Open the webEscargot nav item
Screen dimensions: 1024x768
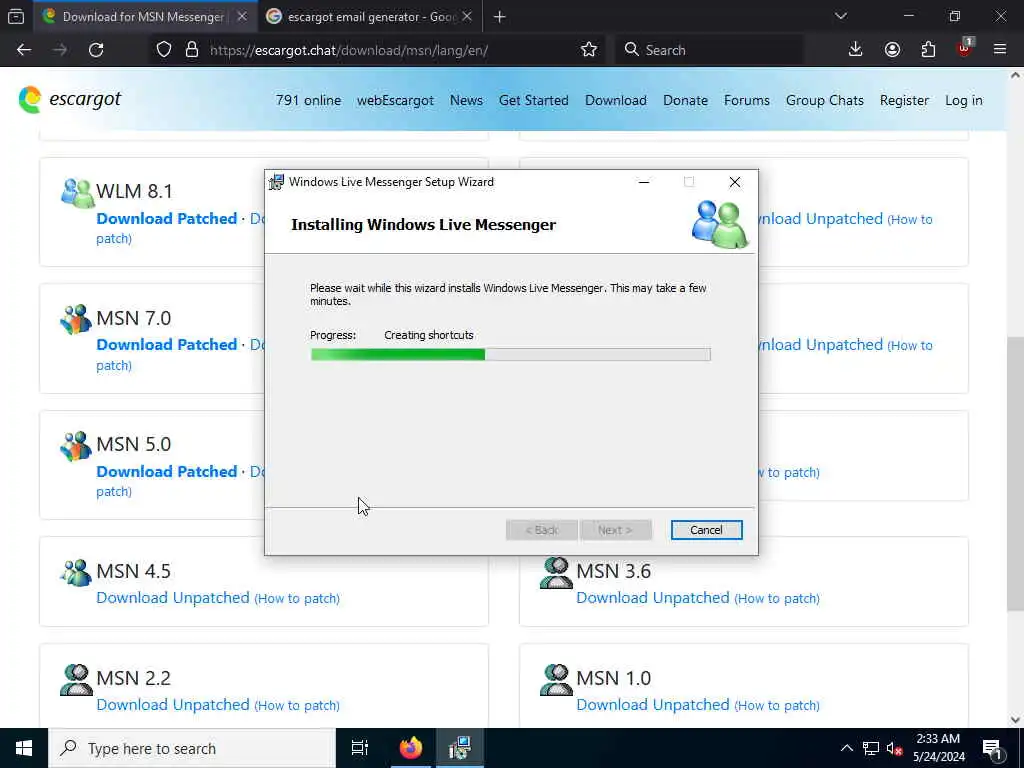[395, 101]
